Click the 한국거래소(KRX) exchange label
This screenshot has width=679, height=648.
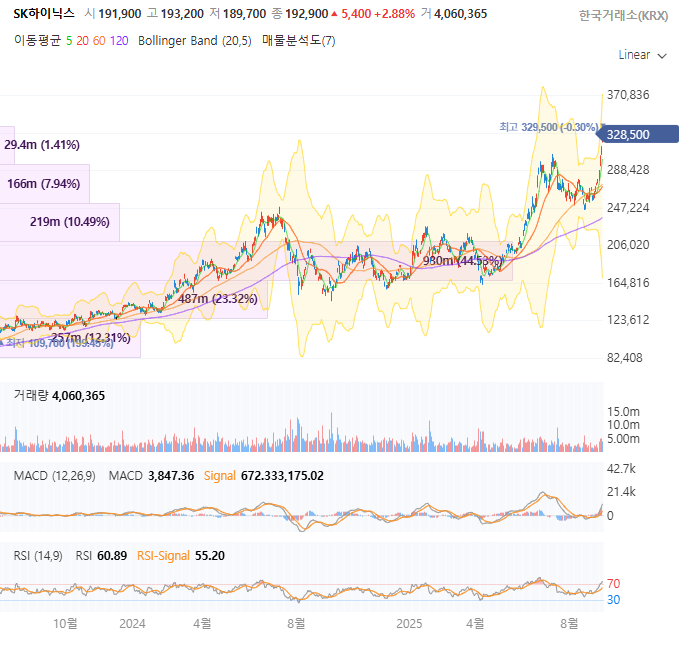click(624, 16)
